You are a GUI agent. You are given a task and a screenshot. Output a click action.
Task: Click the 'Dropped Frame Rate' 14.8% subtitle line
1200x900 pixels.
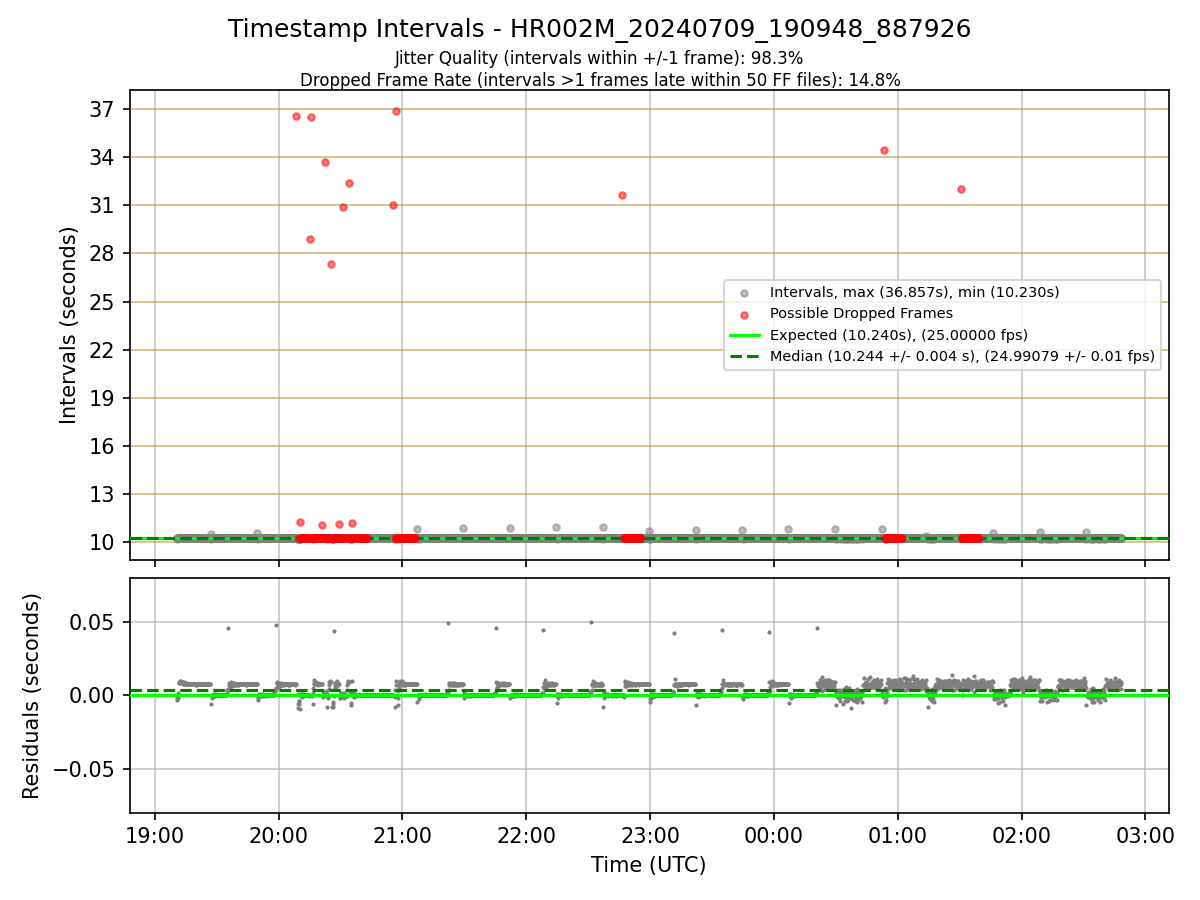coord(600,80)
